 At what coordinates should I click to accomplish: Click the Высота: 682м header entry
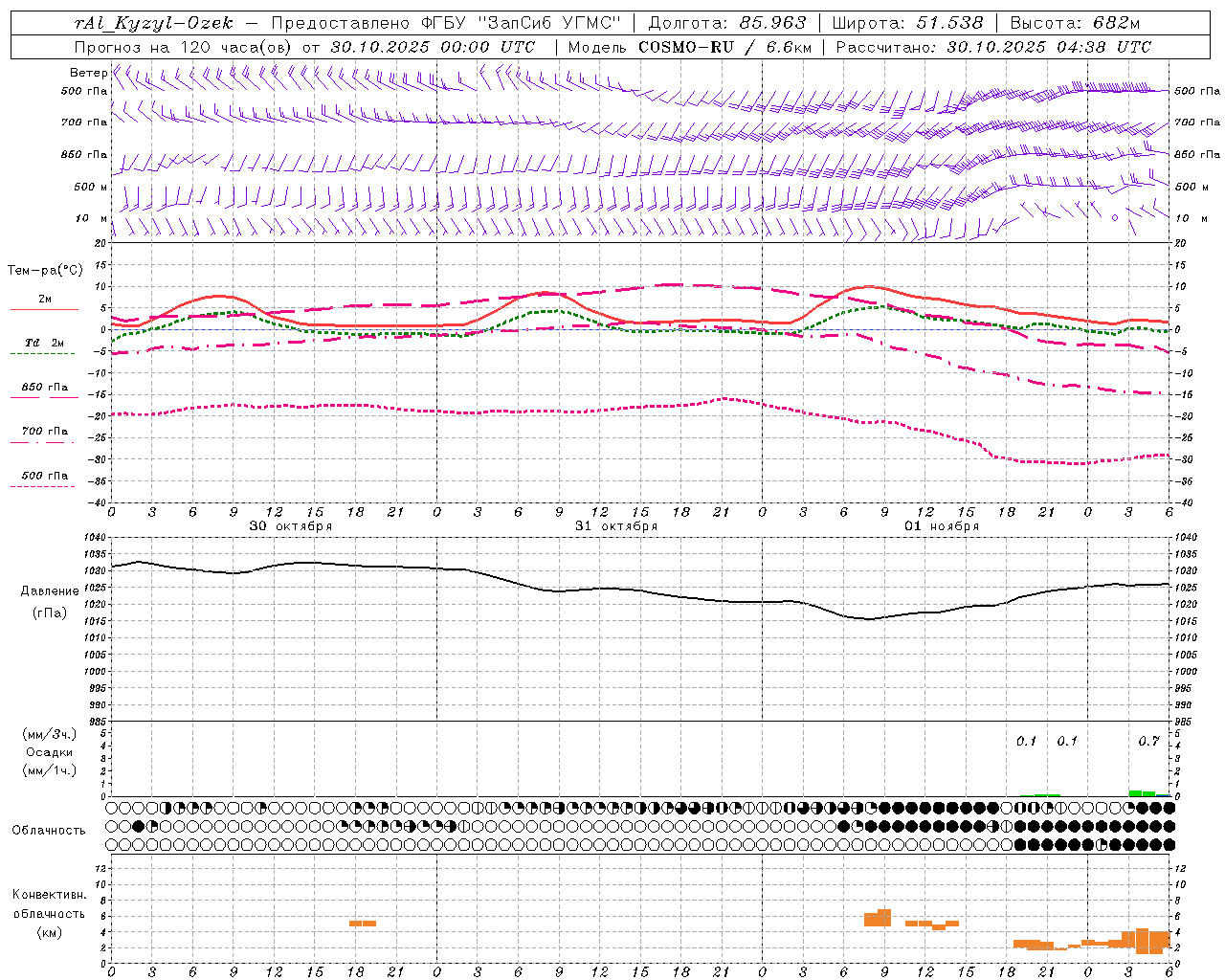pyautogui.click(x=1075, y=23)
